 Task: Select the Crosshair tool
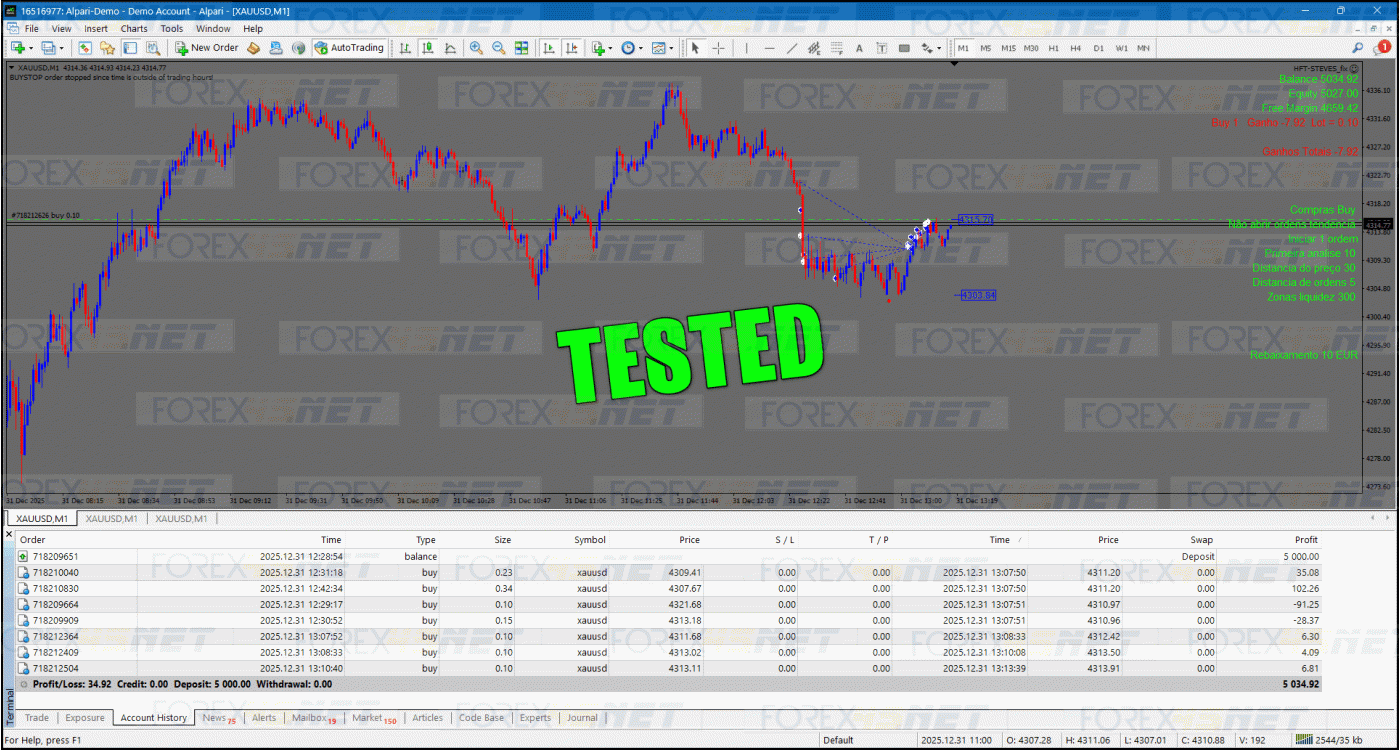tap(718, 47)
